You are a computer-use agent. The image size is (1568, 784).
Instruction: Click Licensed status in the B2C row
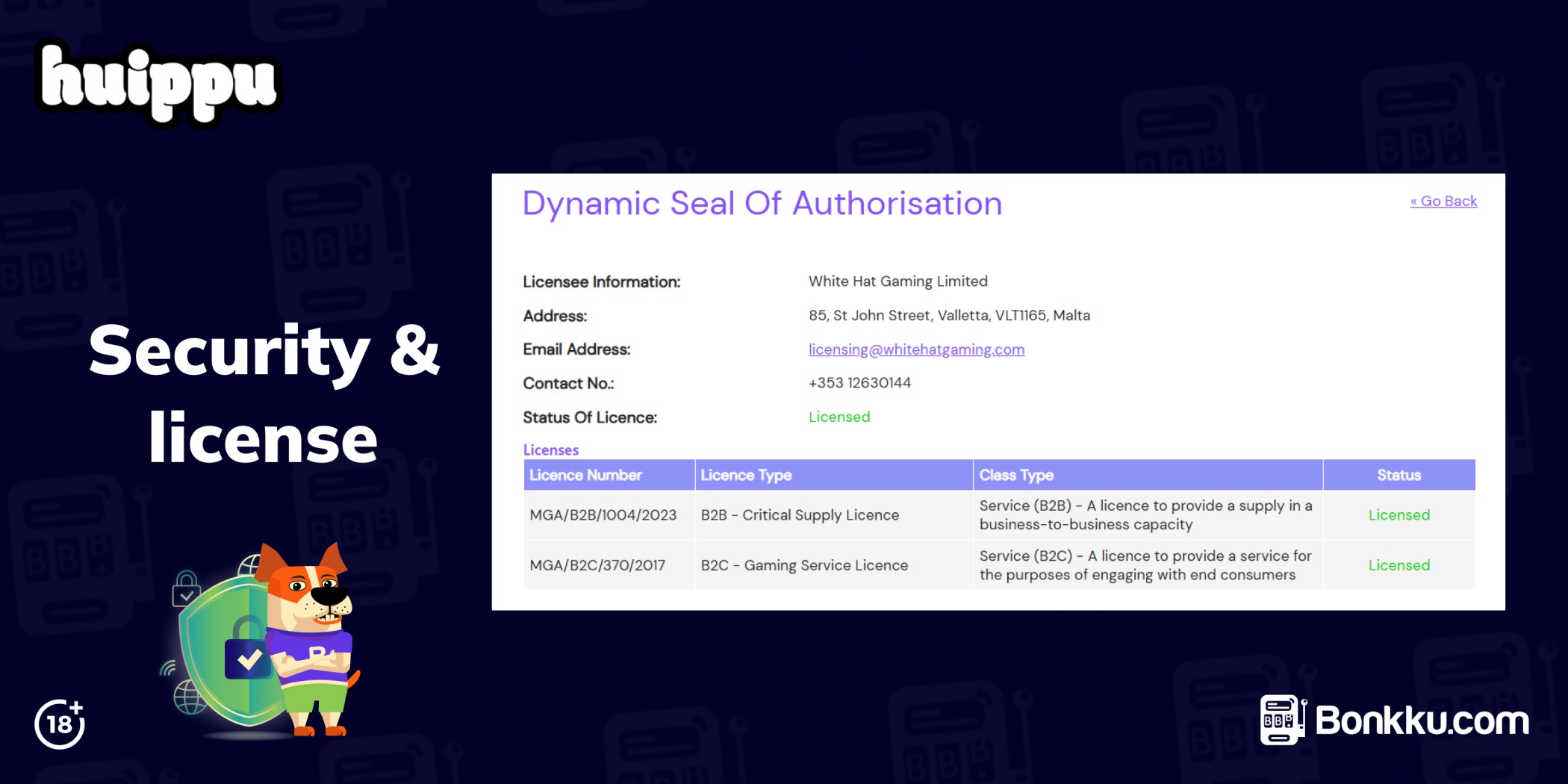[1399, 565]
